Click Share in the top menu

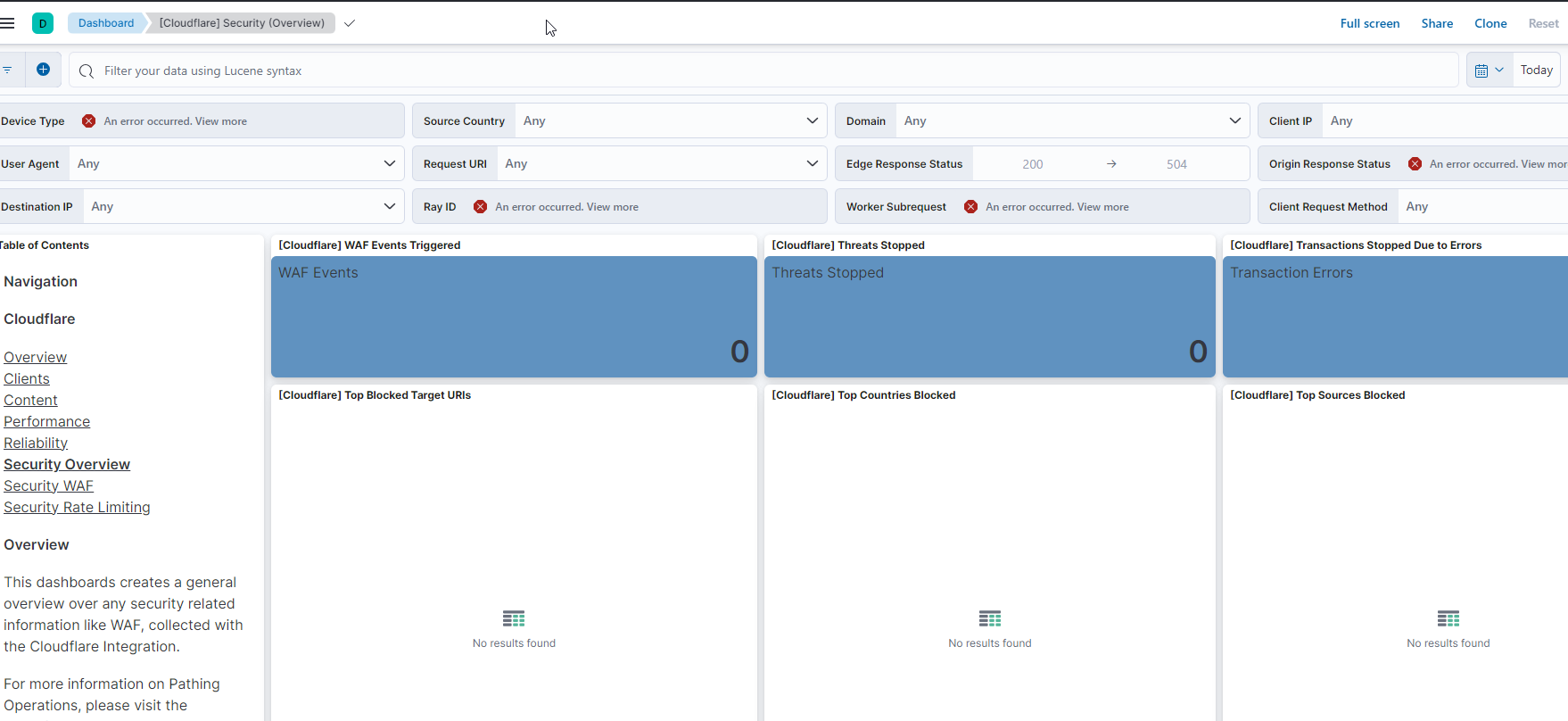click(x=1437, y=23)
